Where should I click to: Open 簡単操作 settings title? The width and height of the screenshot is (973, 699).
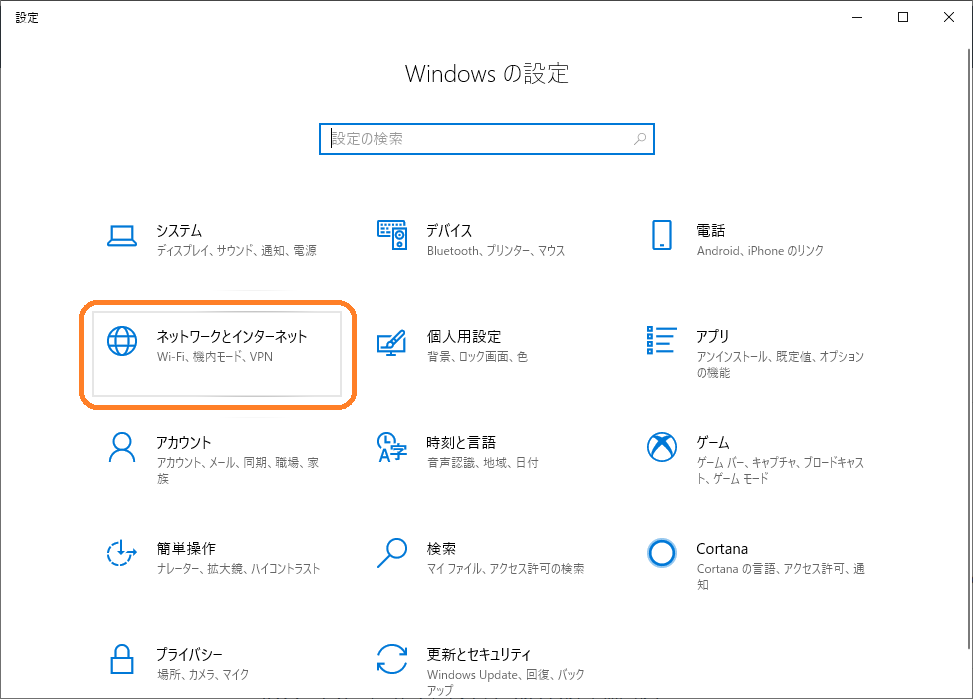pyautogui.click(x=186, y=549)
